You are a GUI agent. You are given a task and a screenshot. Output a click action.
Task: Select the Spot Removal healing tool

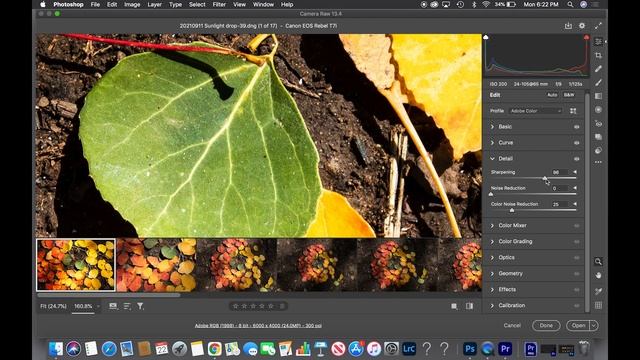tap(598, 69)
